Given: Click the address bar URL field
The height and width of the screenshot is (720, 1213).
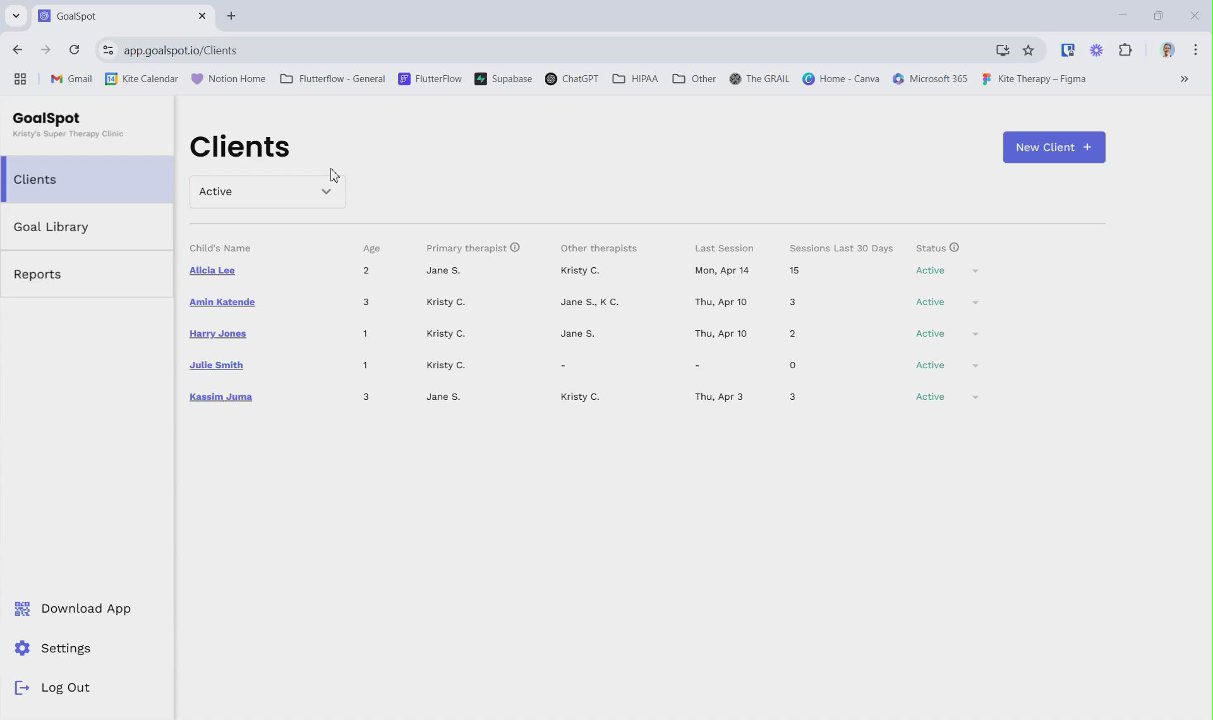Looking at the screenshot, I should pyautogui.click(x=550, y=50).
